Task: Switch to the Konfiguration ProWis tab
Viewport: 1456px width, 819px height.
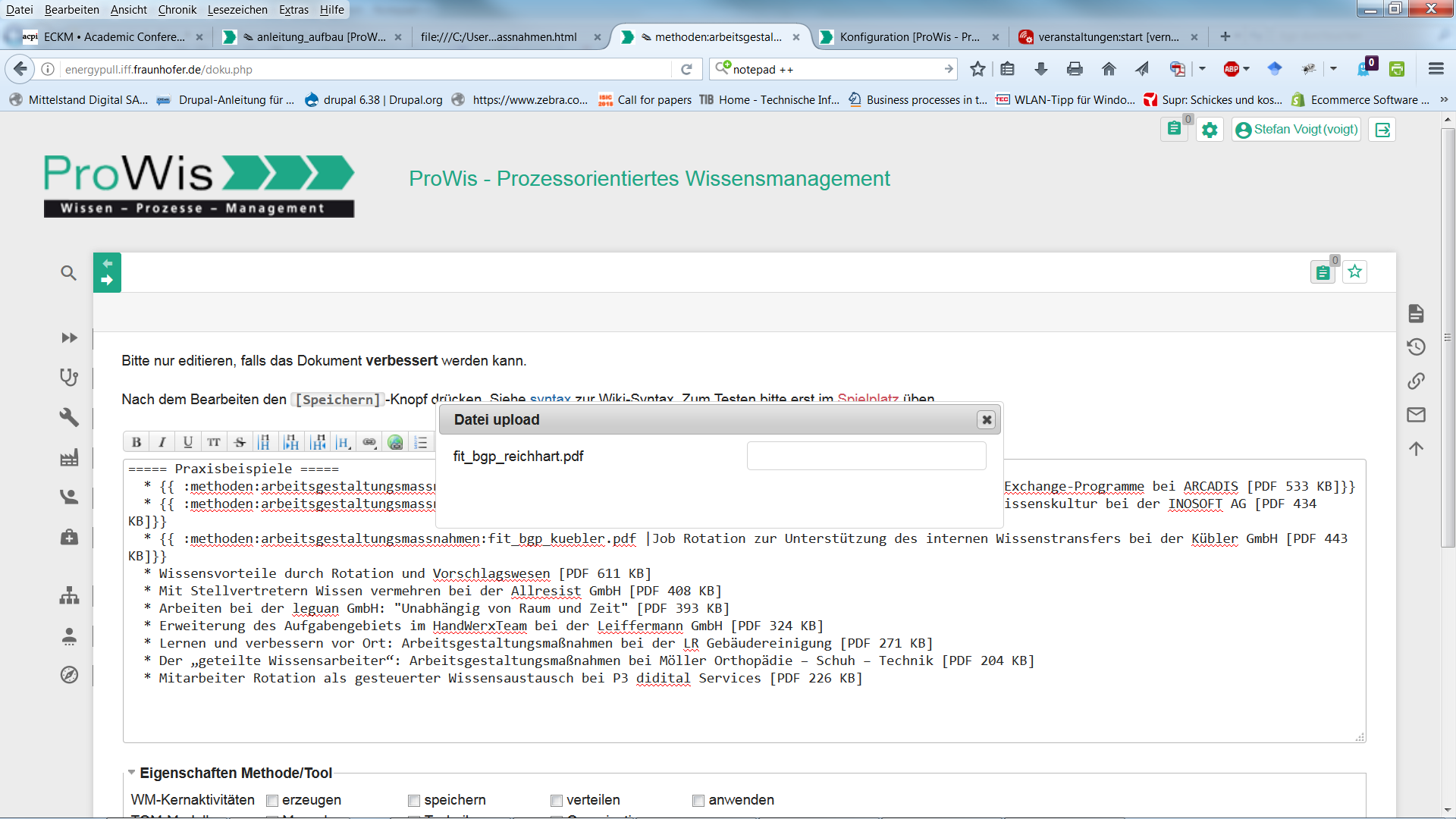Action: [x=909, y=36]
